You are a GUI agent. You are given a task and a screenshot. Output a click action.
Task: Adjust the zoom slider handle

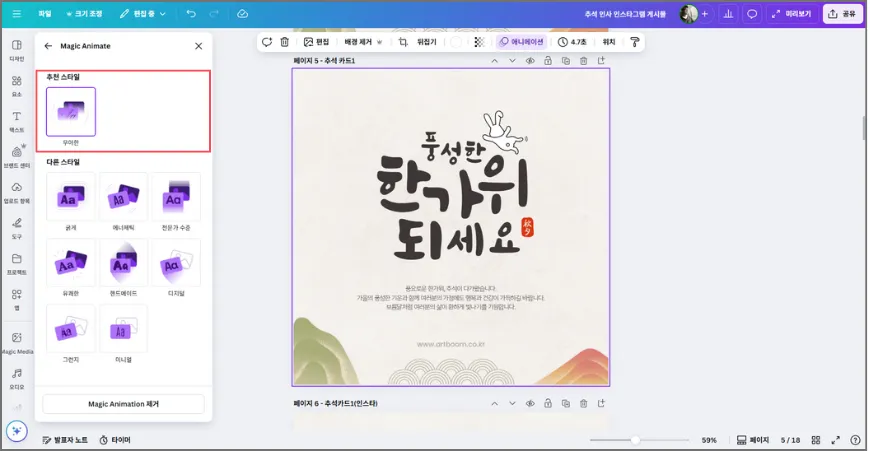pos(635,440)
